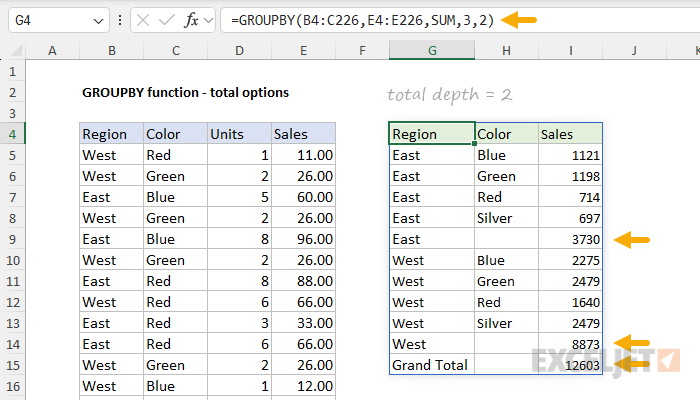Select column B header
Screen dimensions: 700x400
pos(112,50)
